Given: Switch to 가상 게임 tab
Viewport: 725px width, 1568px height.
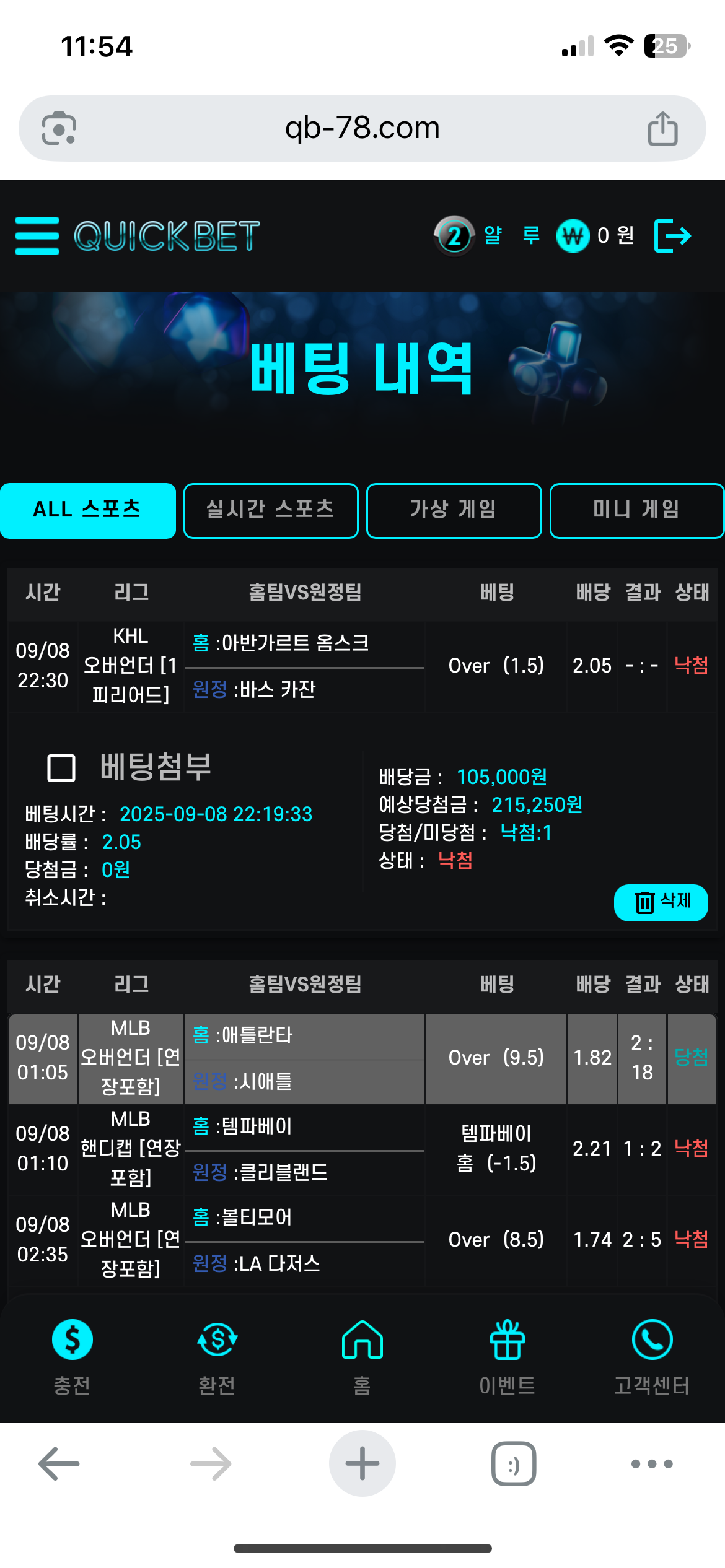Looking at the screenshot, I should tap(454, 510).
